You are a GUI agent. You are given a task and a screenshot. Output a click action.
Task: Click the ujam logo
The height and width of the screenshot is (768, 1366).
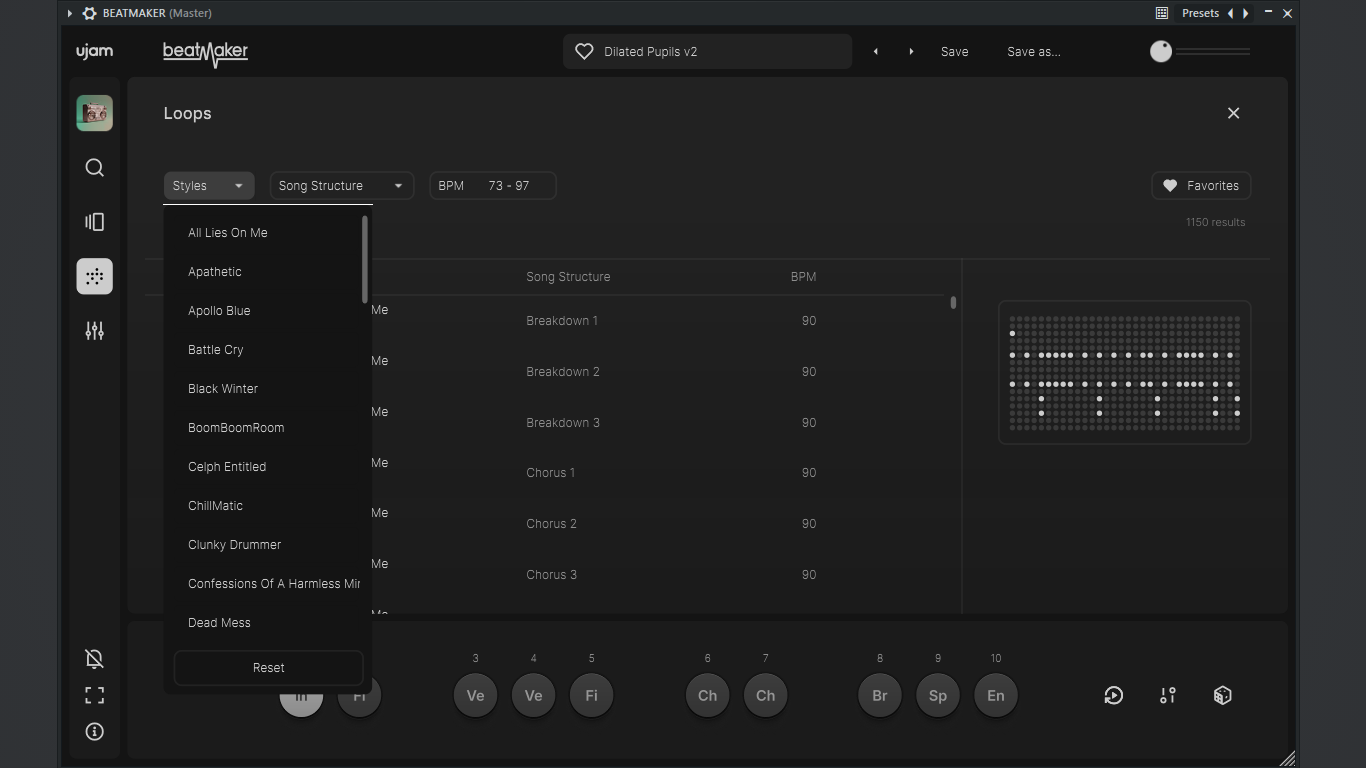[95, 51]
